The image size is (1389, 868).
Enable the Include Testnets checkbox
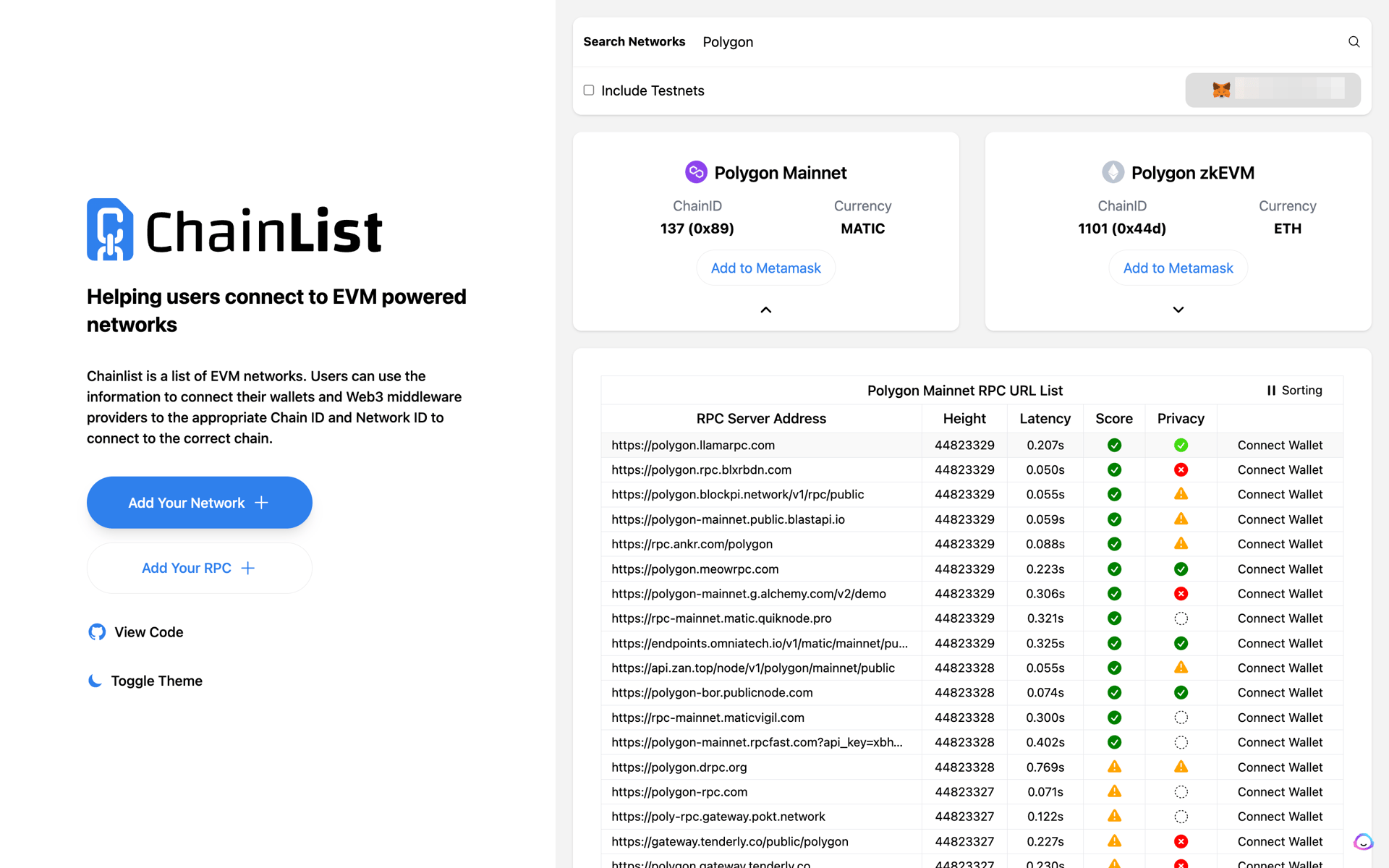pos(589,90)
